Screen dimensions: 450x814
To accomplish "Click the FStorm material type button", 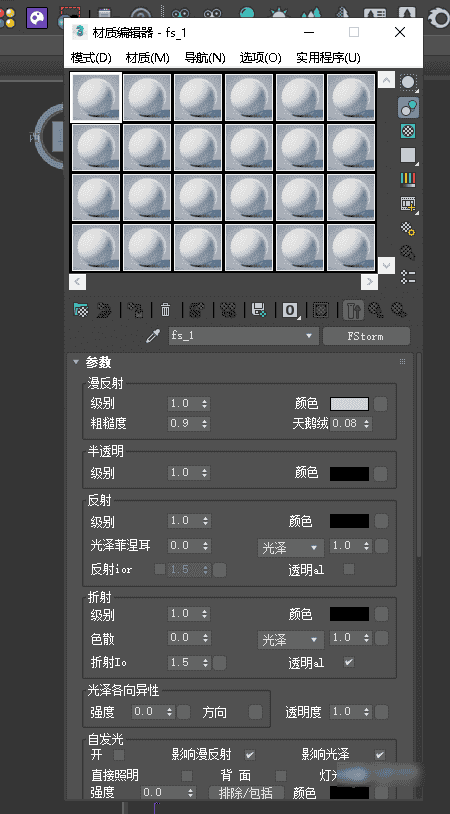I will [x=366, y=336].
